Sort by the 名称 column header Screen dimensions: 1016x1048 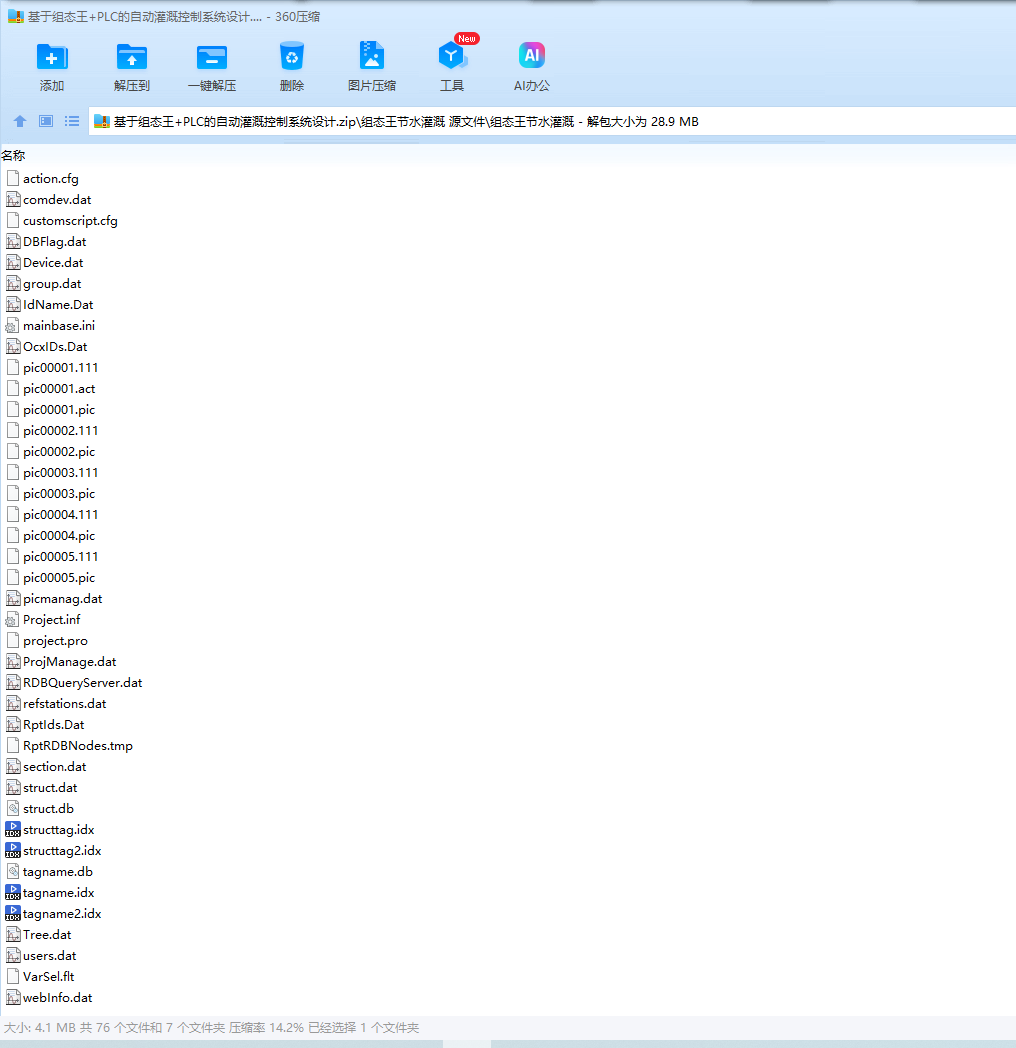coord(13,156)
